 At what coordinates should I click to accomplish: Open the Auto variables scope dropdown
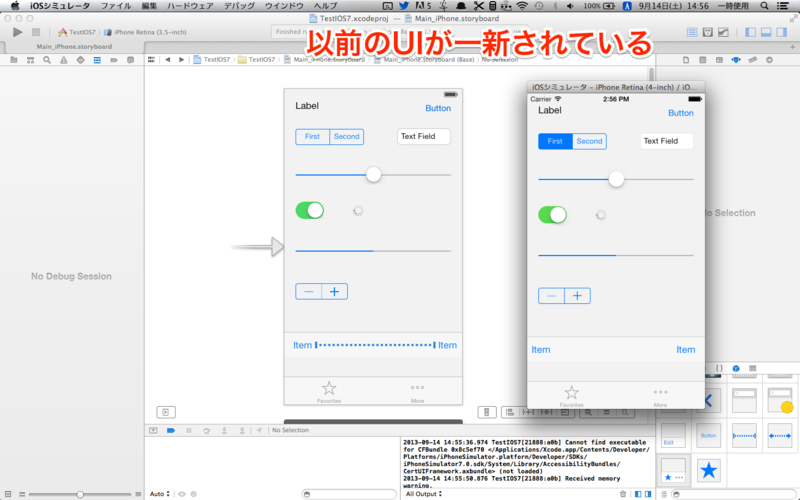[159, 493]
